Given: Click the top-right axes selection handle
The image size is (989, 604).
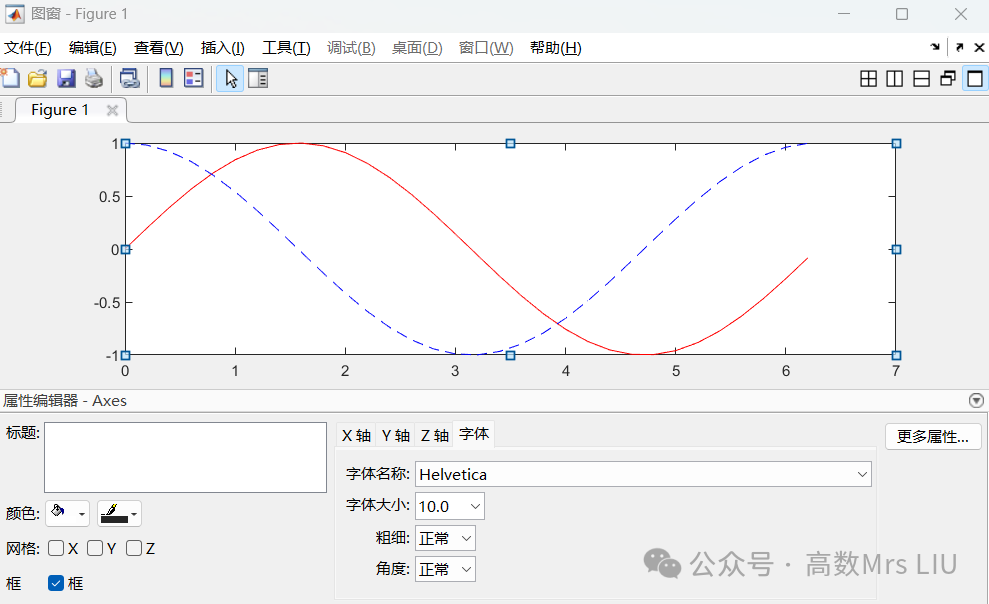Looking at the screenshot, I should click(896, 144).
